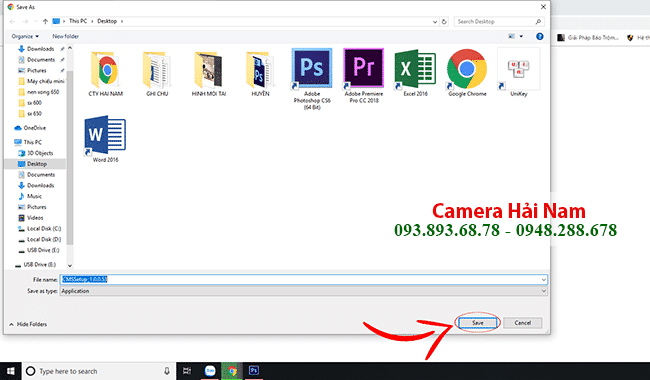This screenshot has height=380, width=650.
Task: Select This PC in navigation pane
Action: coord(28,142)
